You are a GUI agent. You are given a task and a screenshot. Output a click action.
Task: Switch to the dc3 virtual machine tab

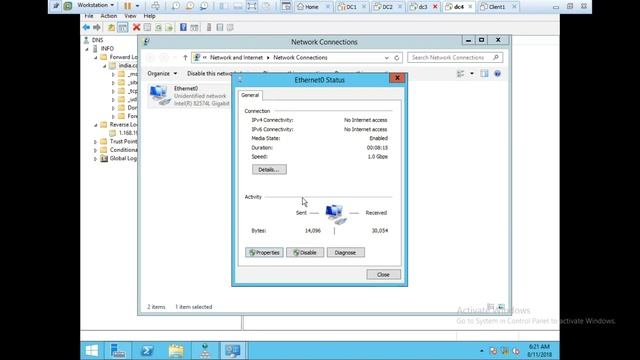point(420,7)
